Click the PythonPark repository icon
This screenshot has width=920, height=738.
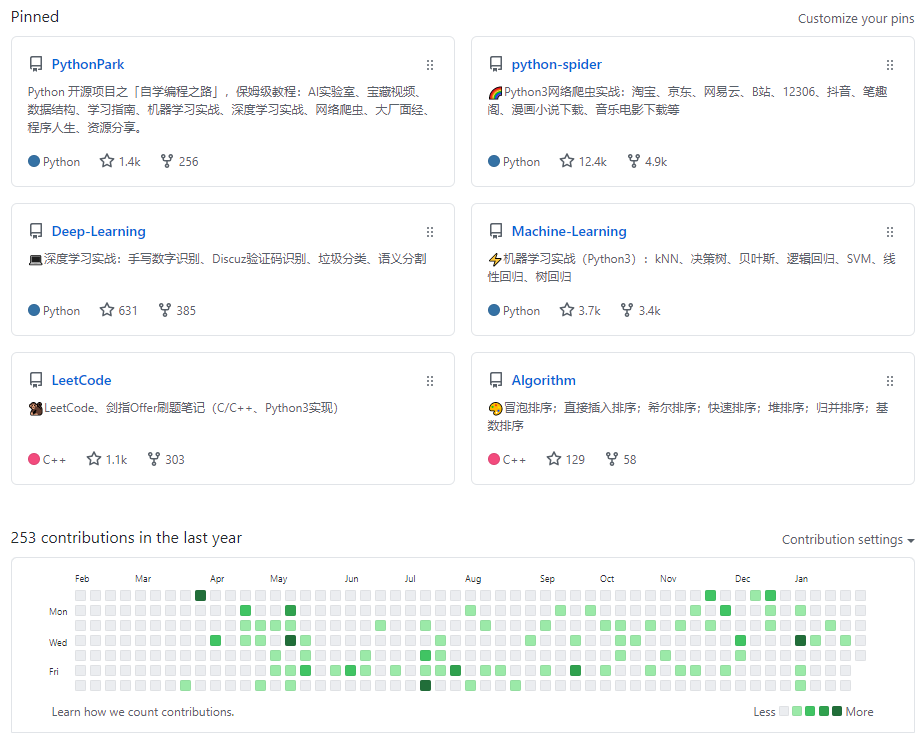point(36,64)
